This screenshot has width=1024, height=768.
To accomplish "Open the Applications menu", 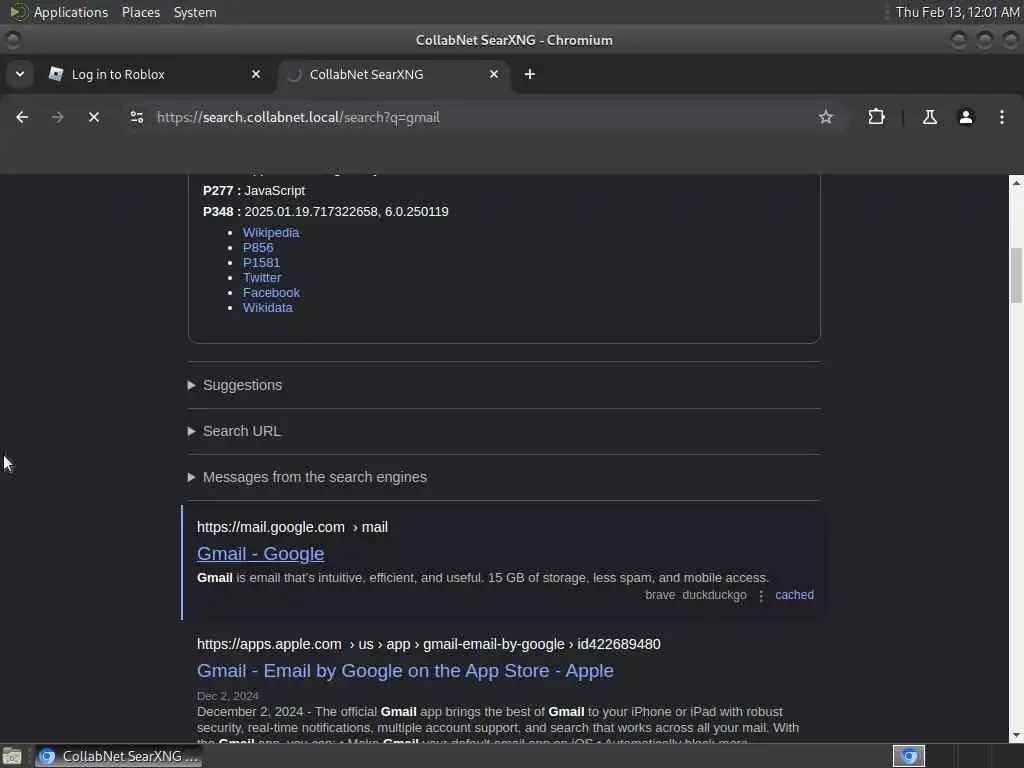I will pos(71,12).
